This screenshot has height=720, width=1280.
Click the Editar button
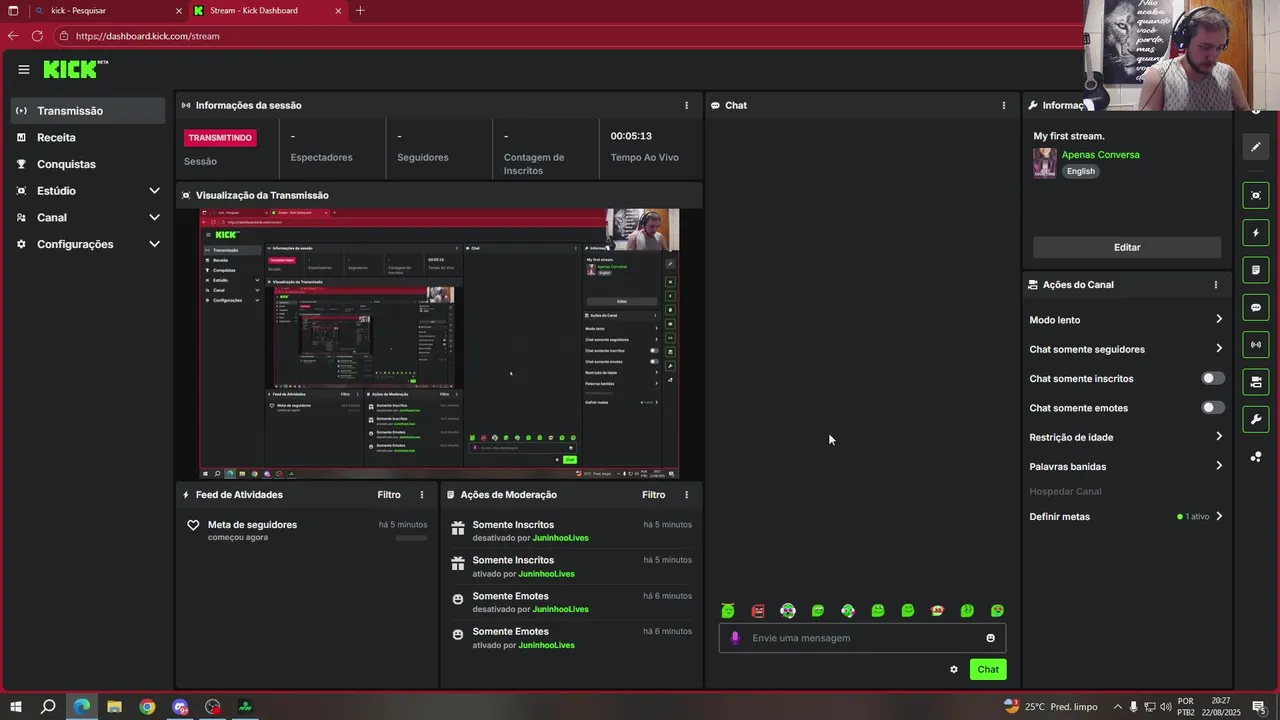coord(1127,247)
